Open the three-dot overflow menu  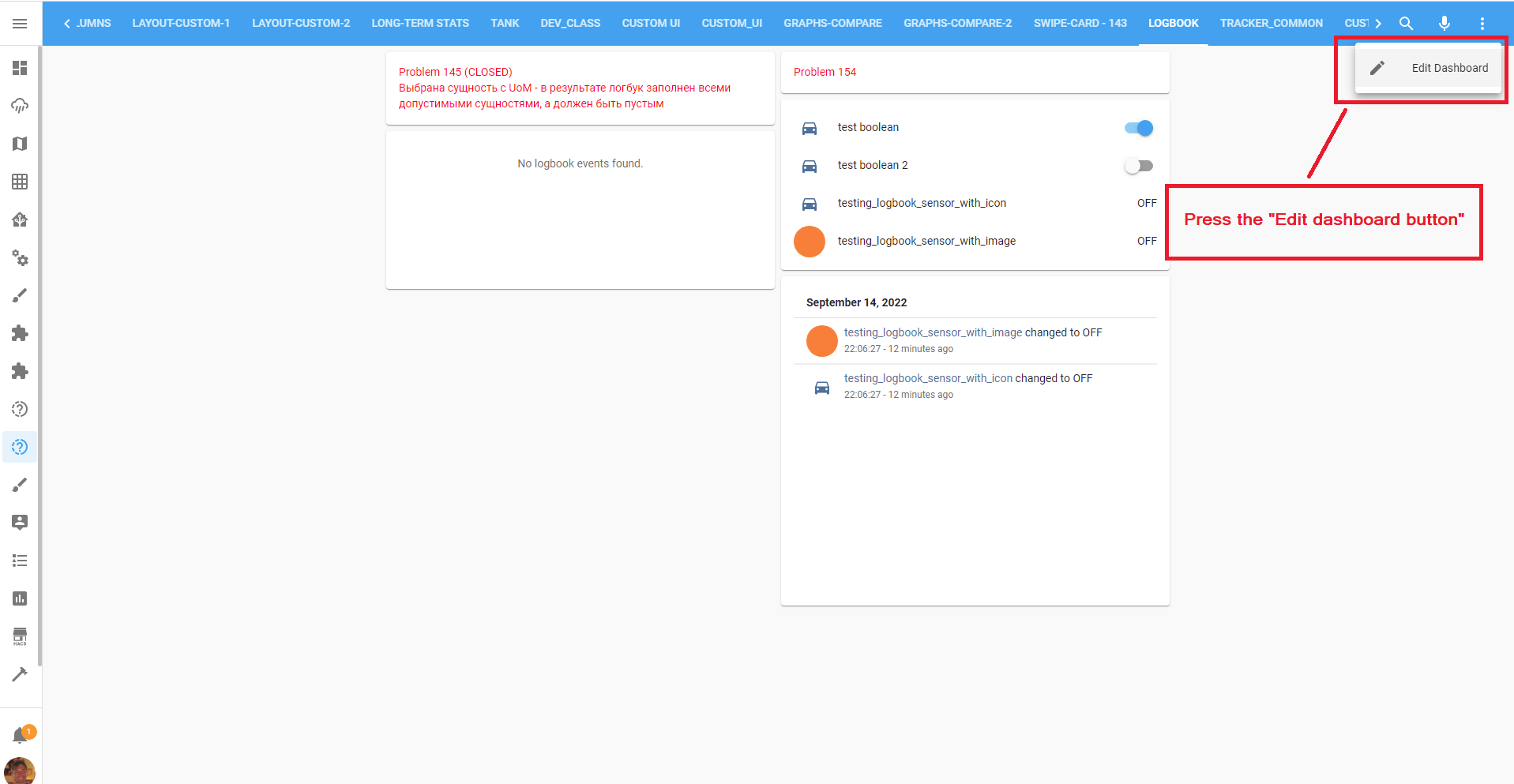pos(1482,24)
